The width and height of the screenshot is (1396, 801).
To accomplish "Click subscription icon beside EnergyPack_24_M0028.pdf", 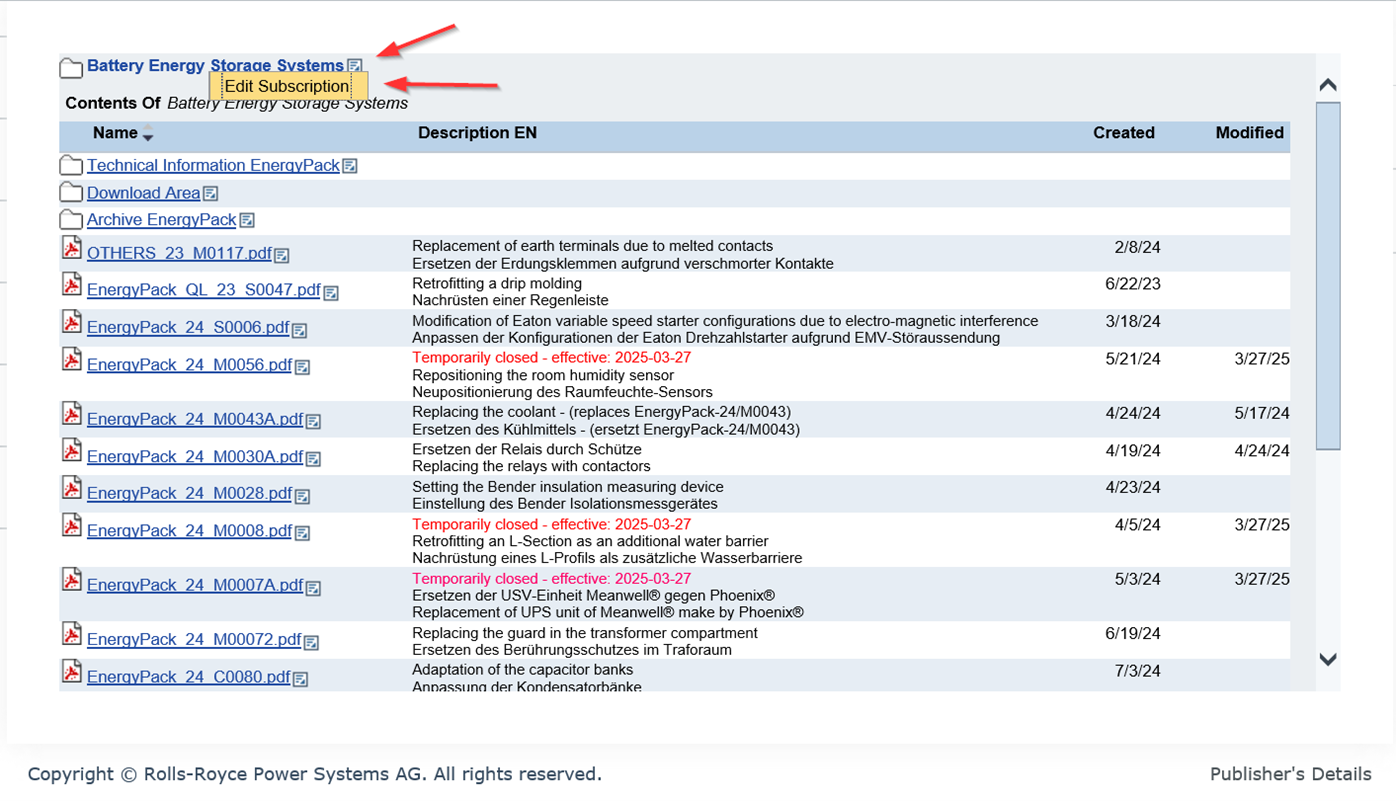I will 303,496.
